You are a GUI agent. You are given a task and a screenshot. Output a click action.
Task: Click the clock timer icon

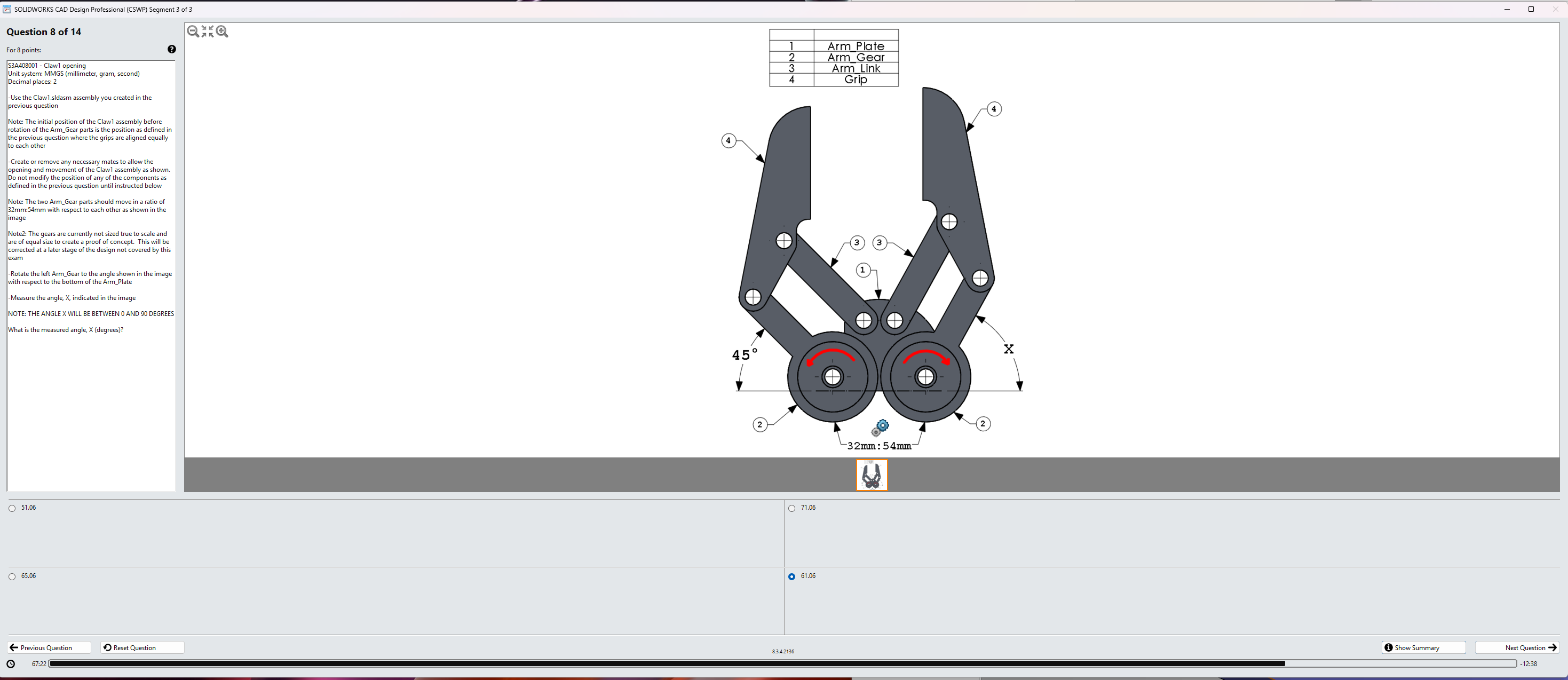point(11,663)
